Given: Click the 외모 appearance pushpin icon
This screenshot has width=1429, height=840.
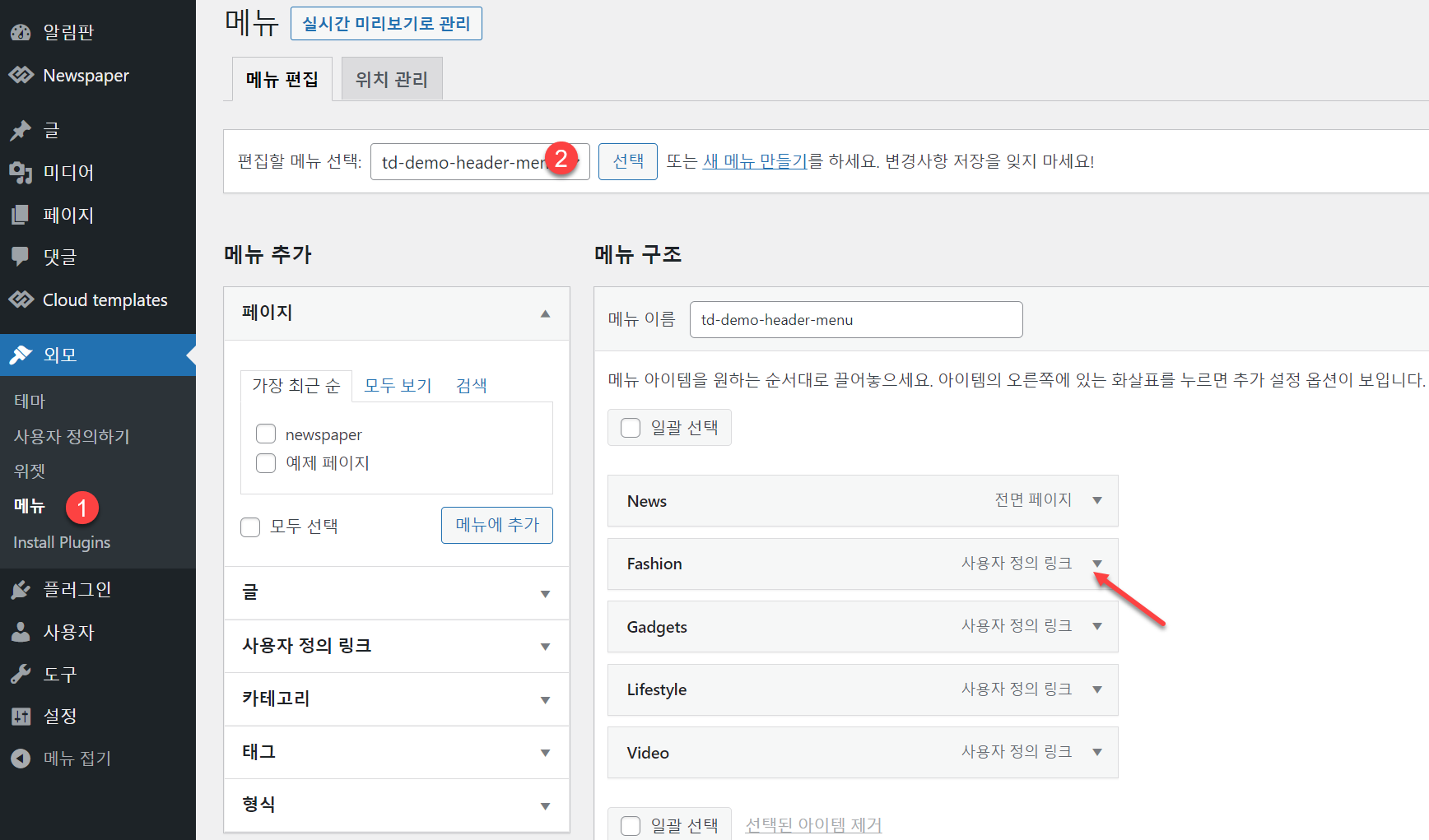Looking at the screenshot, I should click(x=21, y=355).
